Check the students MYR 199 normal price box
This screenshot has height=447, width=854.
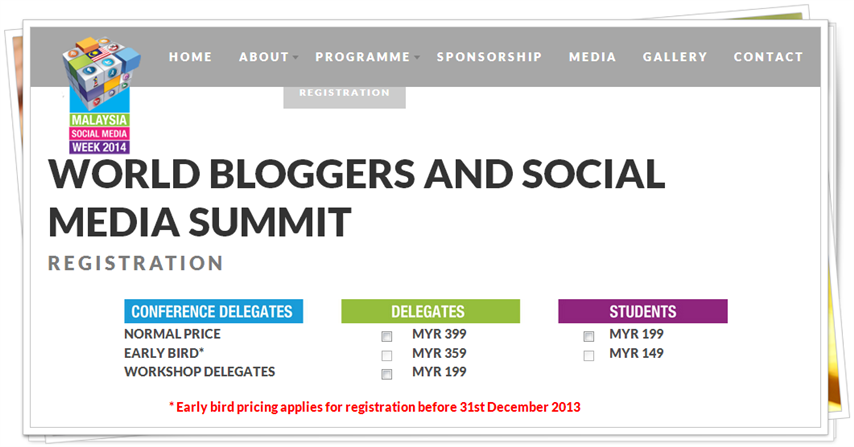coord(589,336)
